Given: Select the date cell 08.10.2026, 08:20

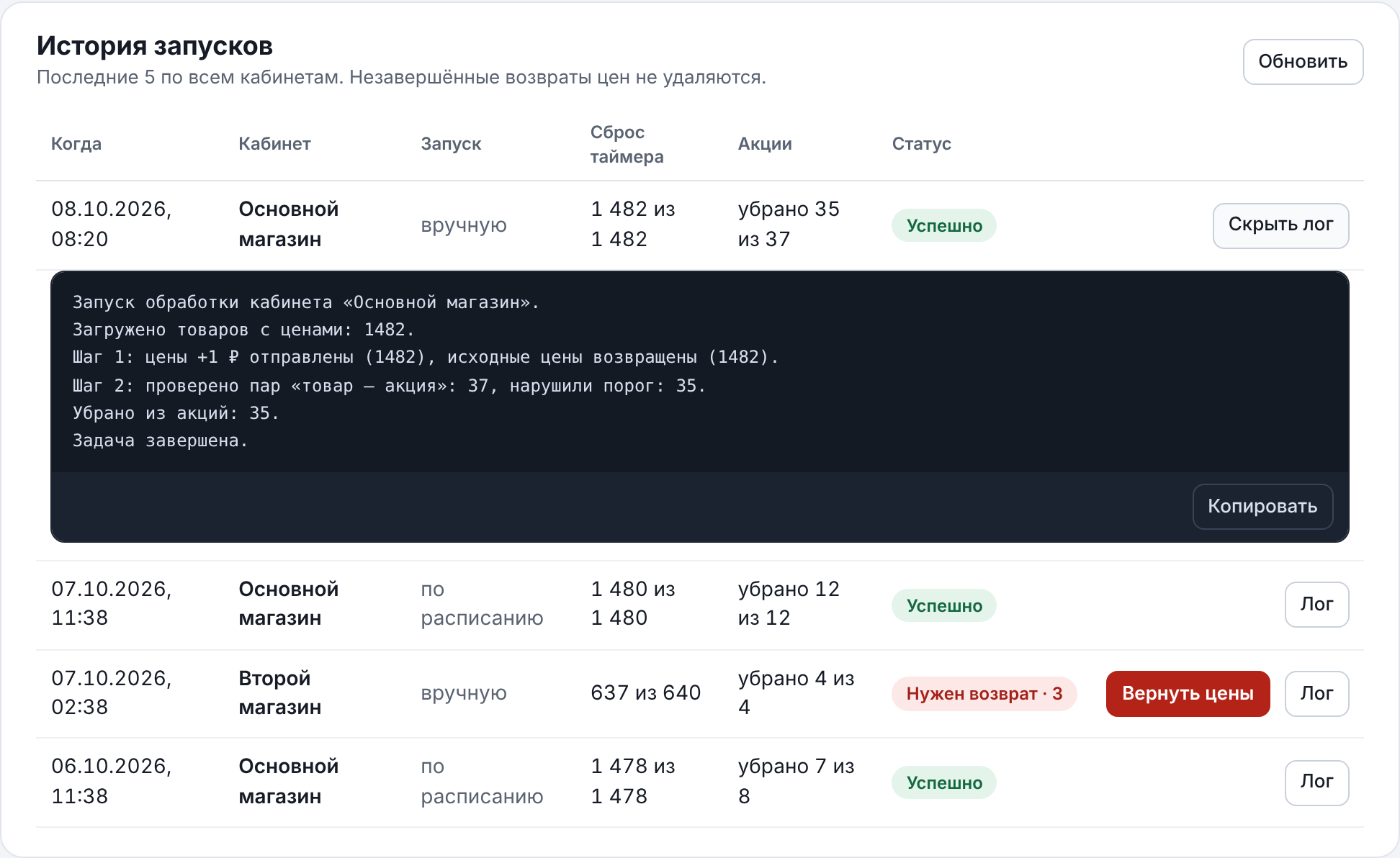Looking at the screenshot, I should pyautogui.click(x=111, y=224).
